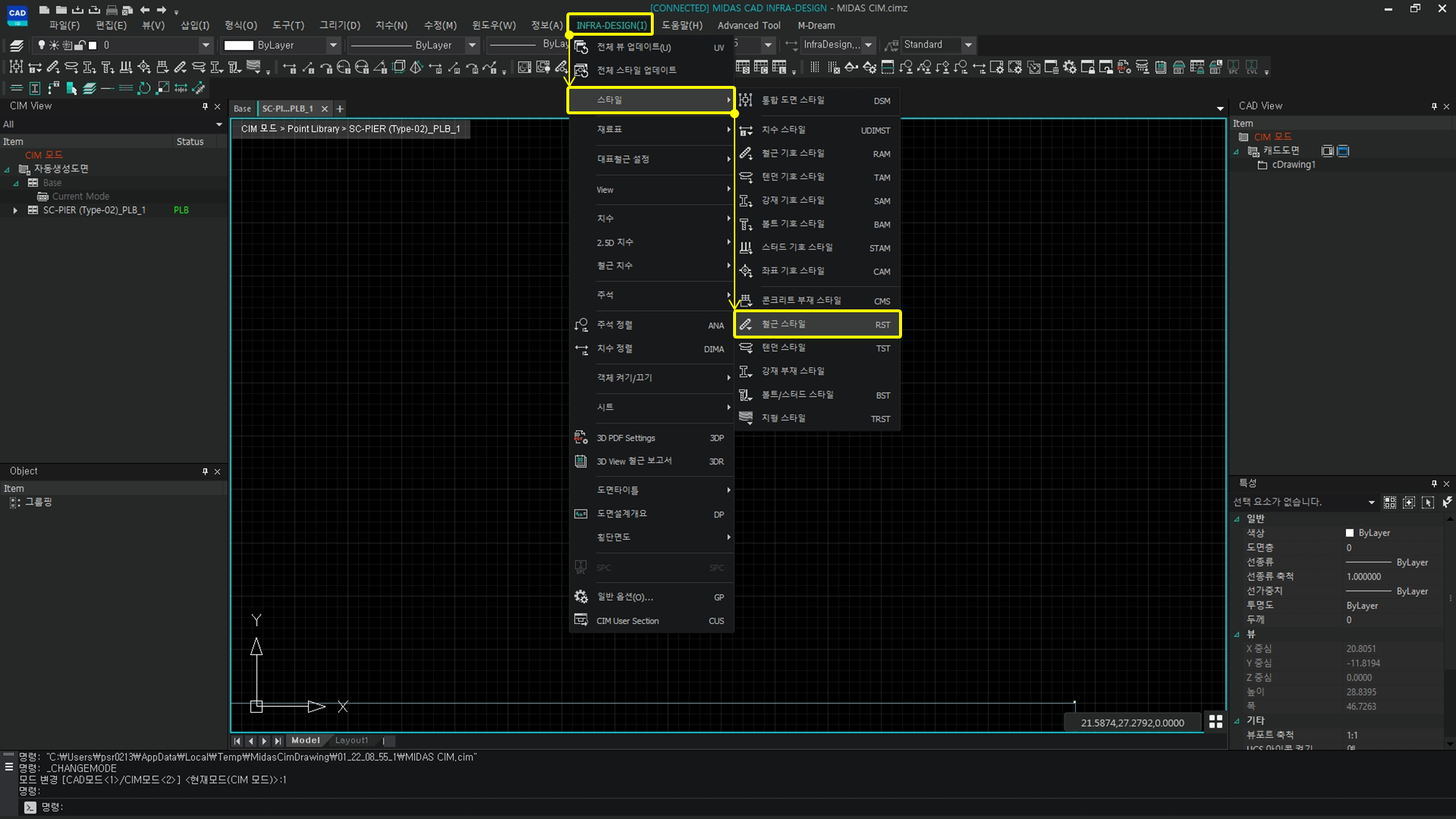The height and width of the screenshot is (819, 1456).
Task: Open the ByLayer color dropdown
Action: point(333,45)
